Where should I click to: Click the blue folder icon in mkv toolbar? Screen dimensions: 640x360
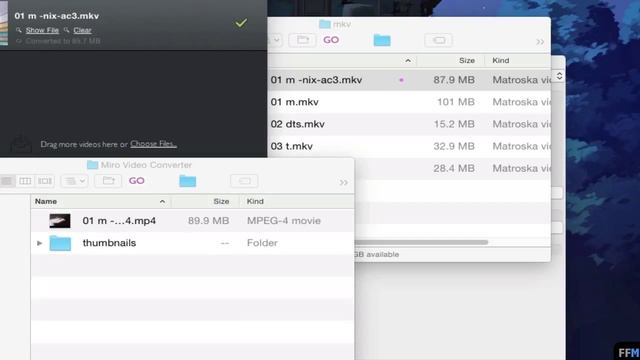(382, 40)
